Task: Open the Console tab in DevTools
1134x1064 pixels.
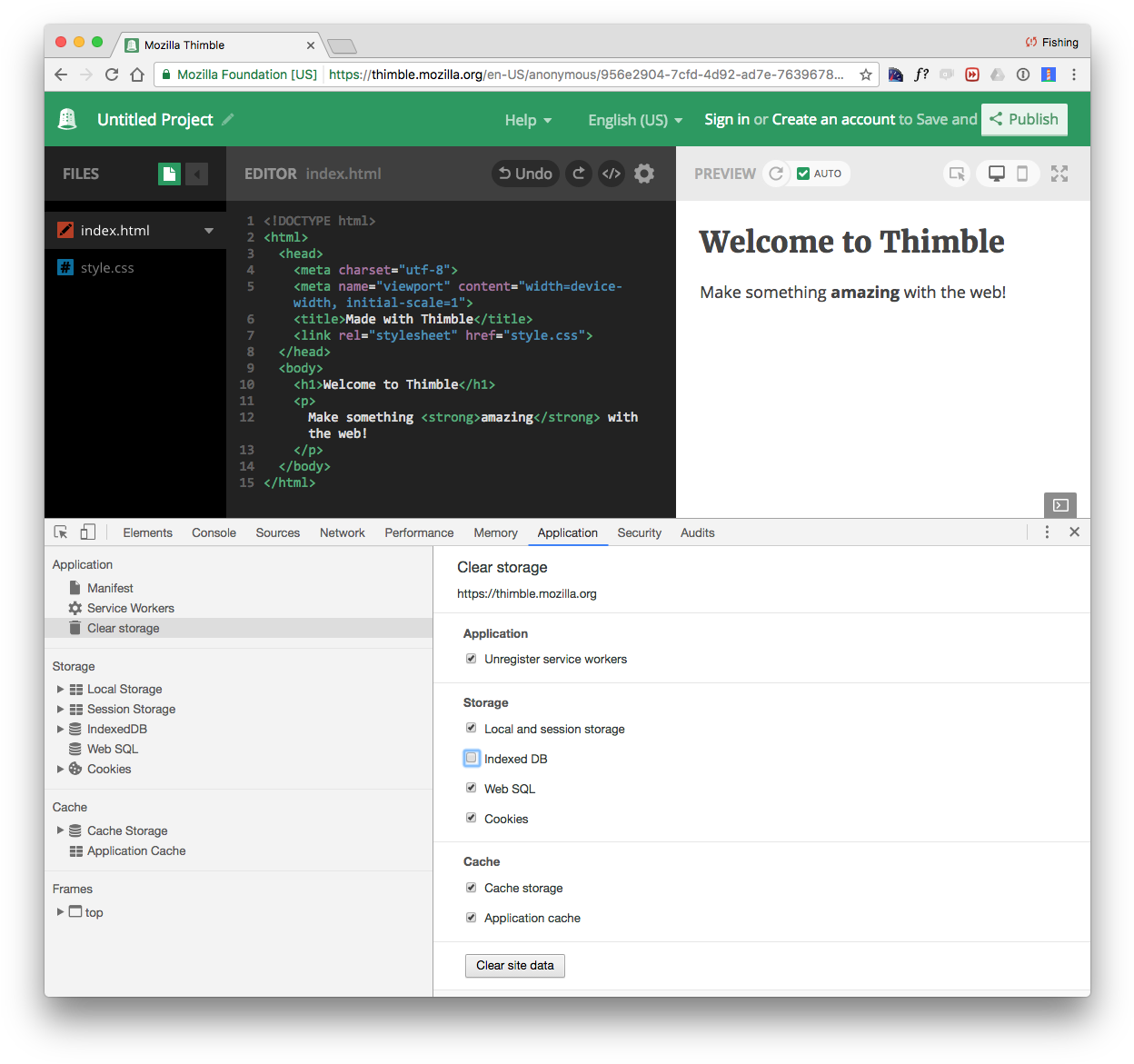Action: point(214,532)
